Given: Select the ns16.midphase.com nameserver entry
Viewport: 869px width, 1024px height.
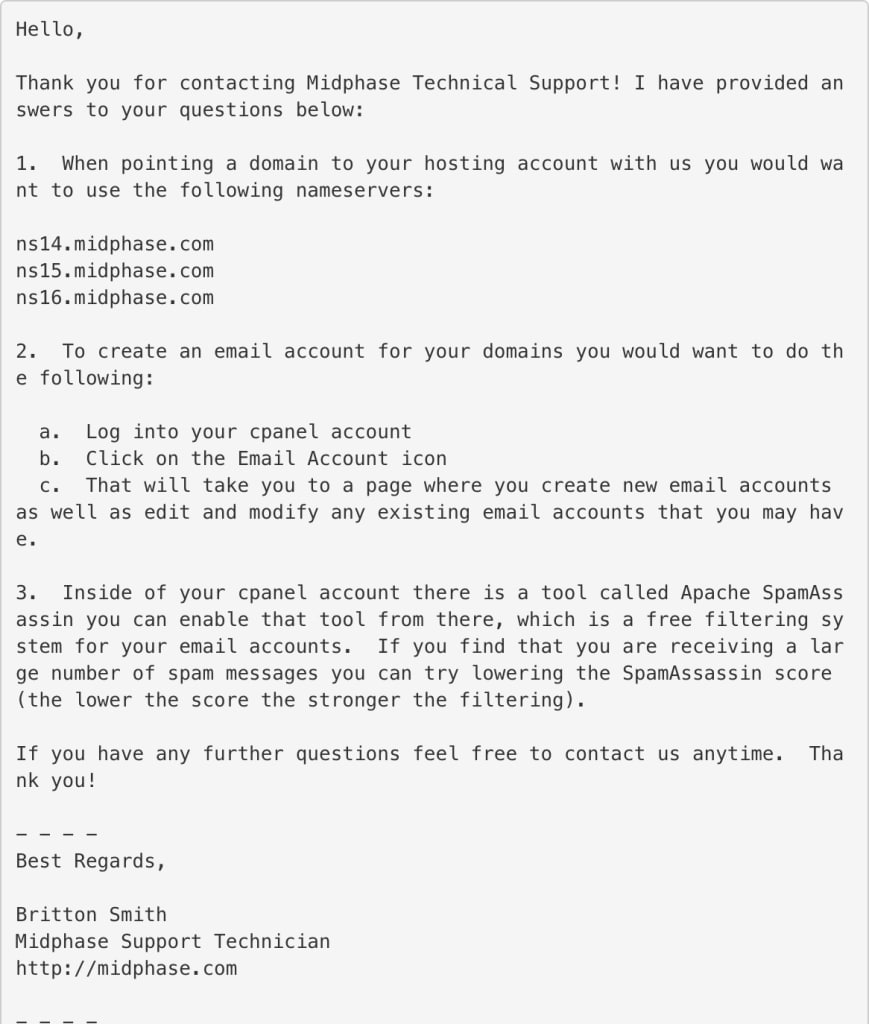Looking at the screenshot, I should (x=114, y=298).
